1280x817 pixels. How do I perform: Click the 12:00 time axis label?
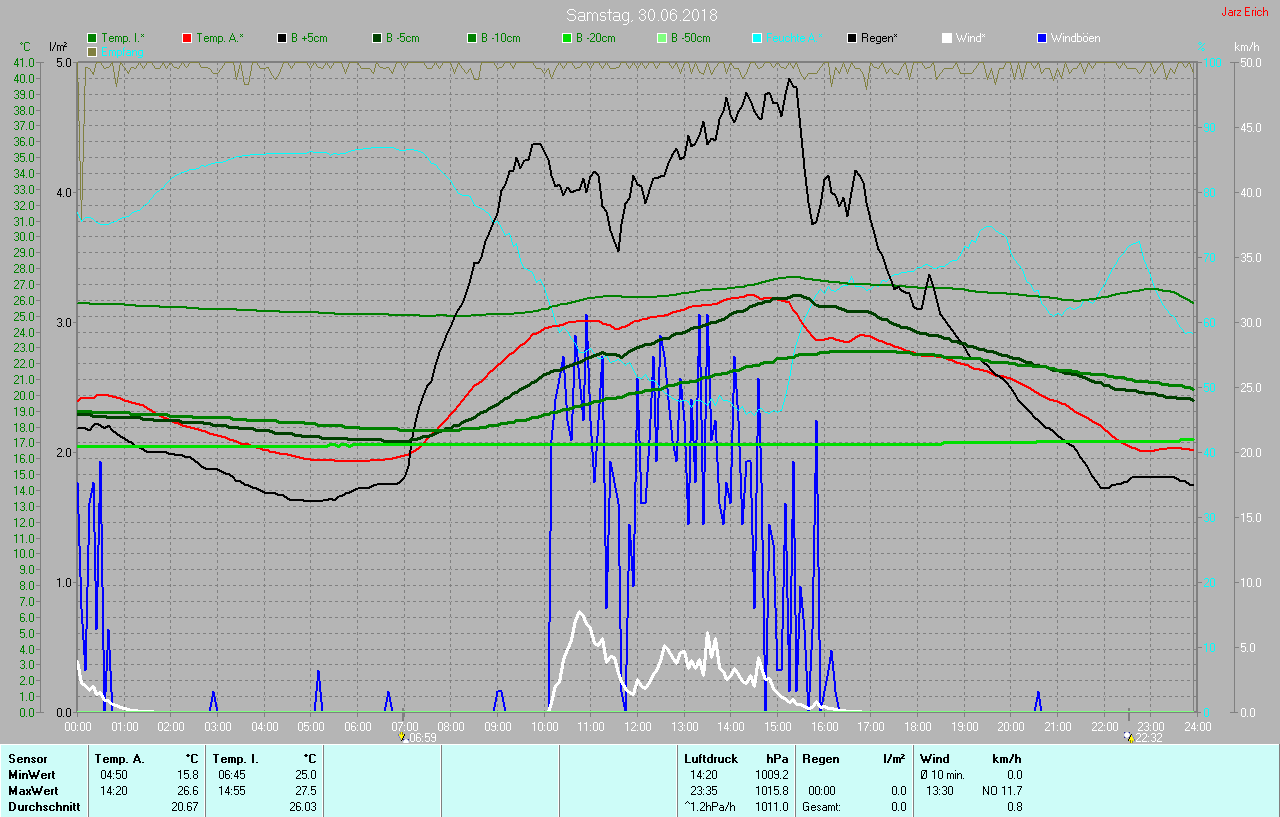point(637,726)
